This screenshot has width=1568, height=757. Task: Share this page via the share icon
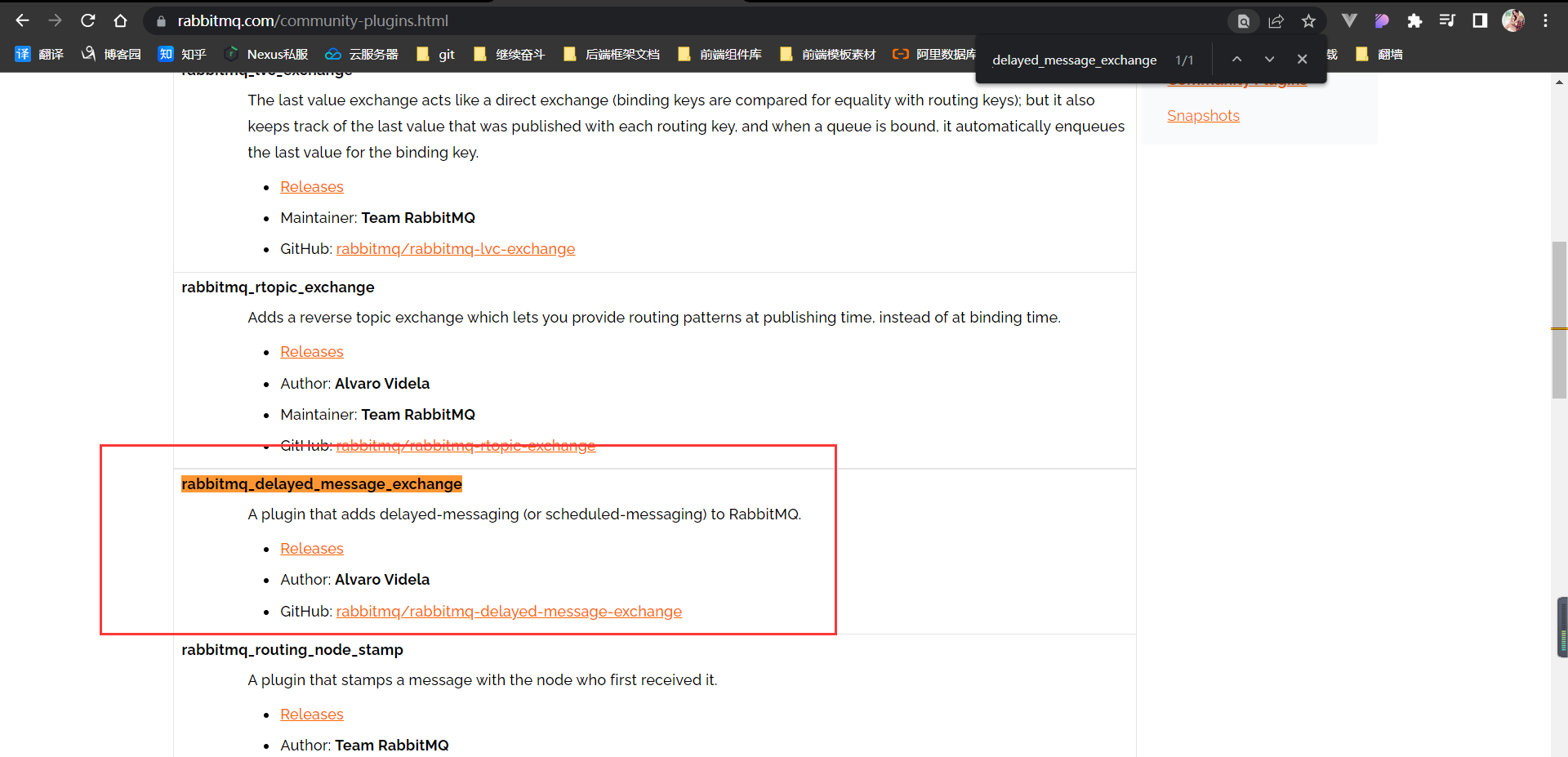pyautogui.click(x=1276, y=21)
